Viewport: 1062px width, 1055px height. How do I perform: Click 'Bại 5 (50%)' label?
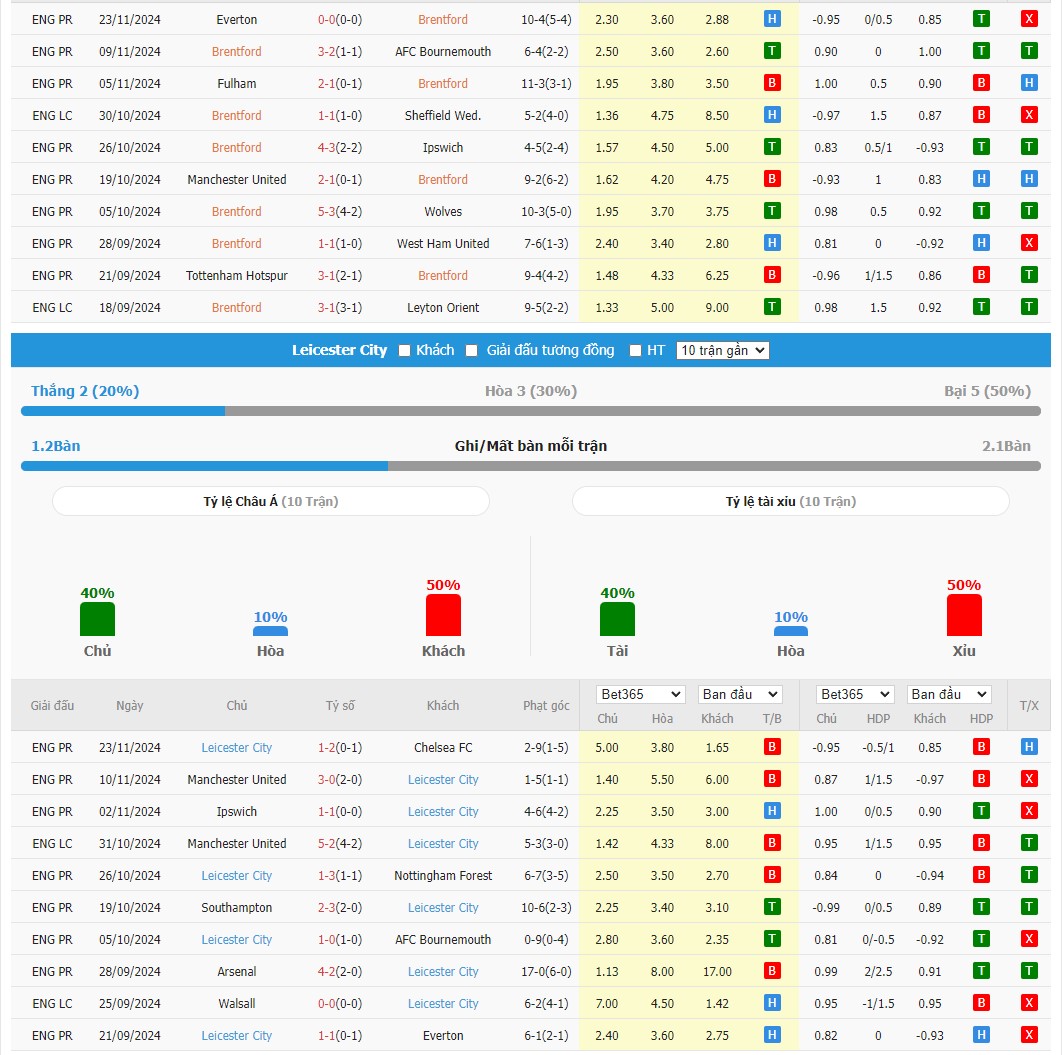click(x=987, y=391)
